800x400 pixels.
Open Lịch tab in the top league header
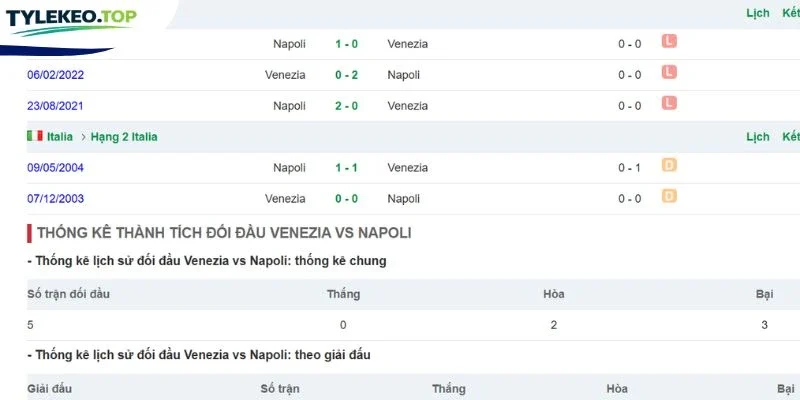click(758, 13)
